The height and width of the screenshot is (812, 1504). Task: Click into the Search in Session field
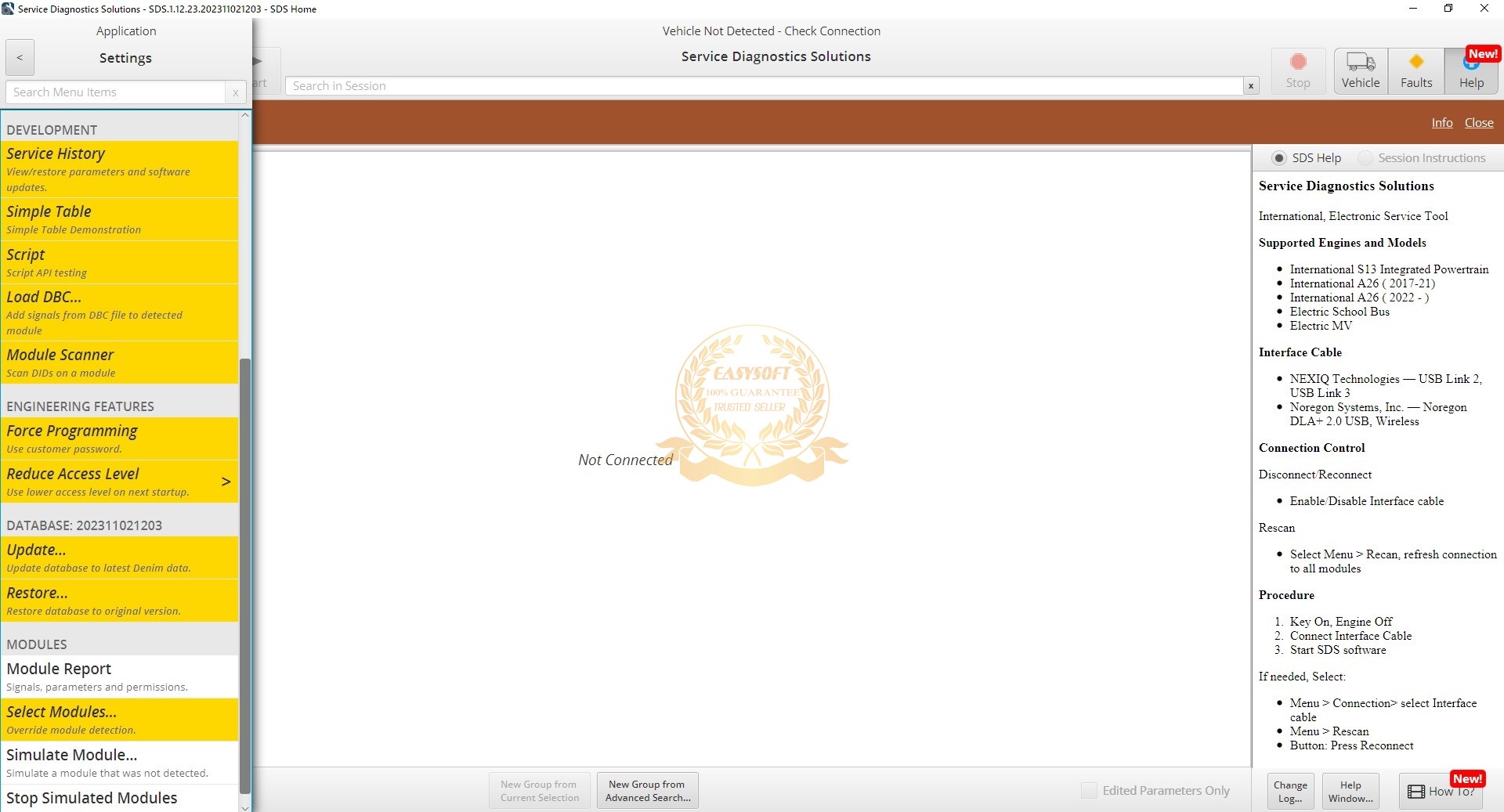764,86
